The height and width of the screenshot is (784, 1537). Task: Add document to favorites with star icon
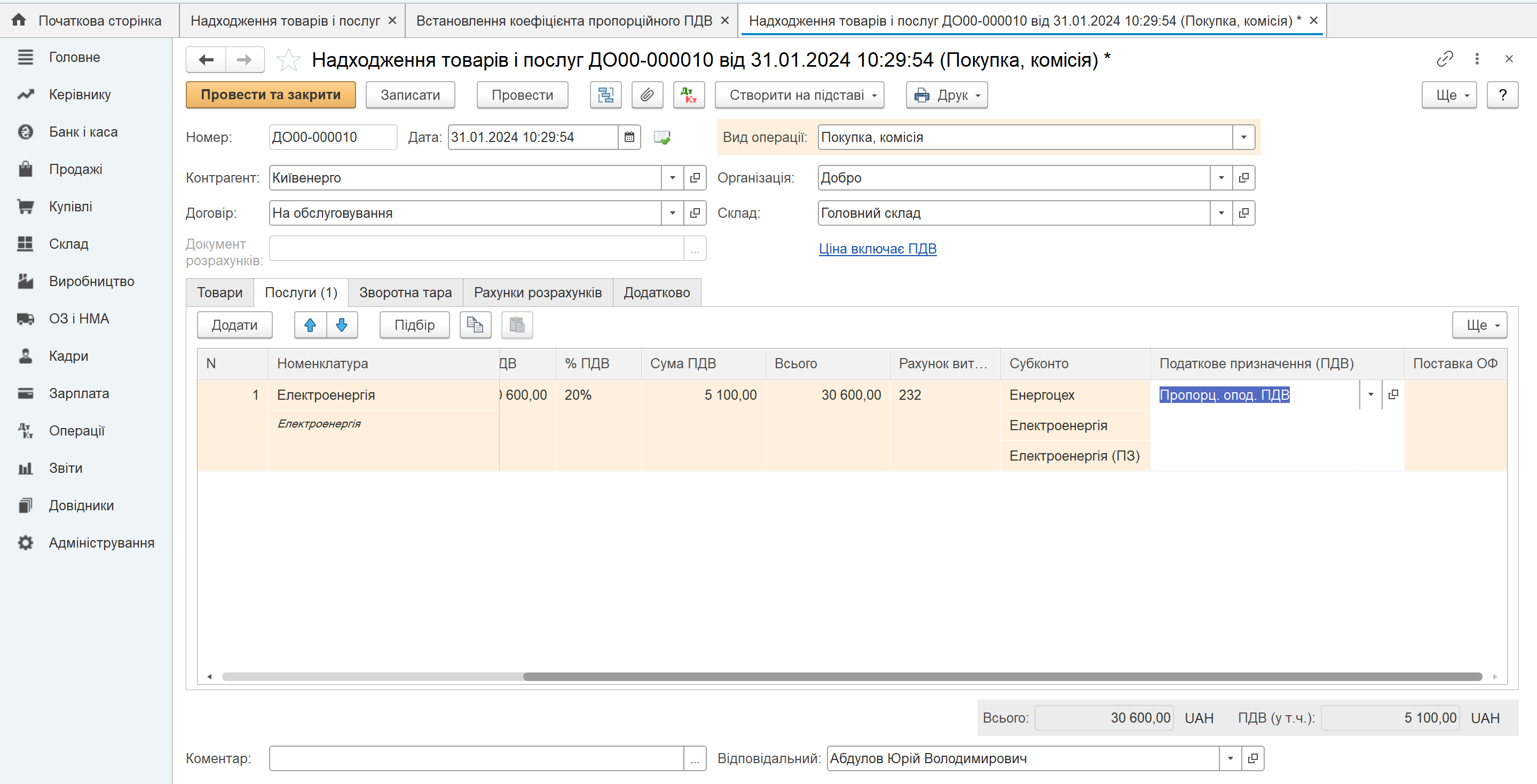point(289,60)
